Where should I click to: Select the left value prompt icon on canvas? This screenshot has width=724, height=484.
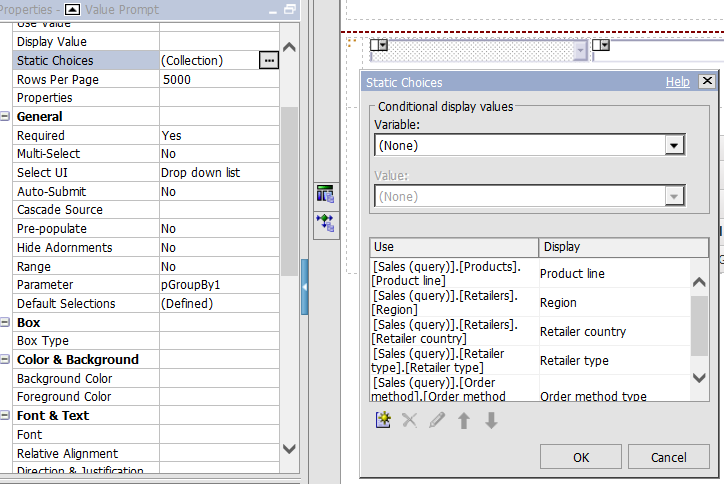pyautogui.click(x=379, y=45)
